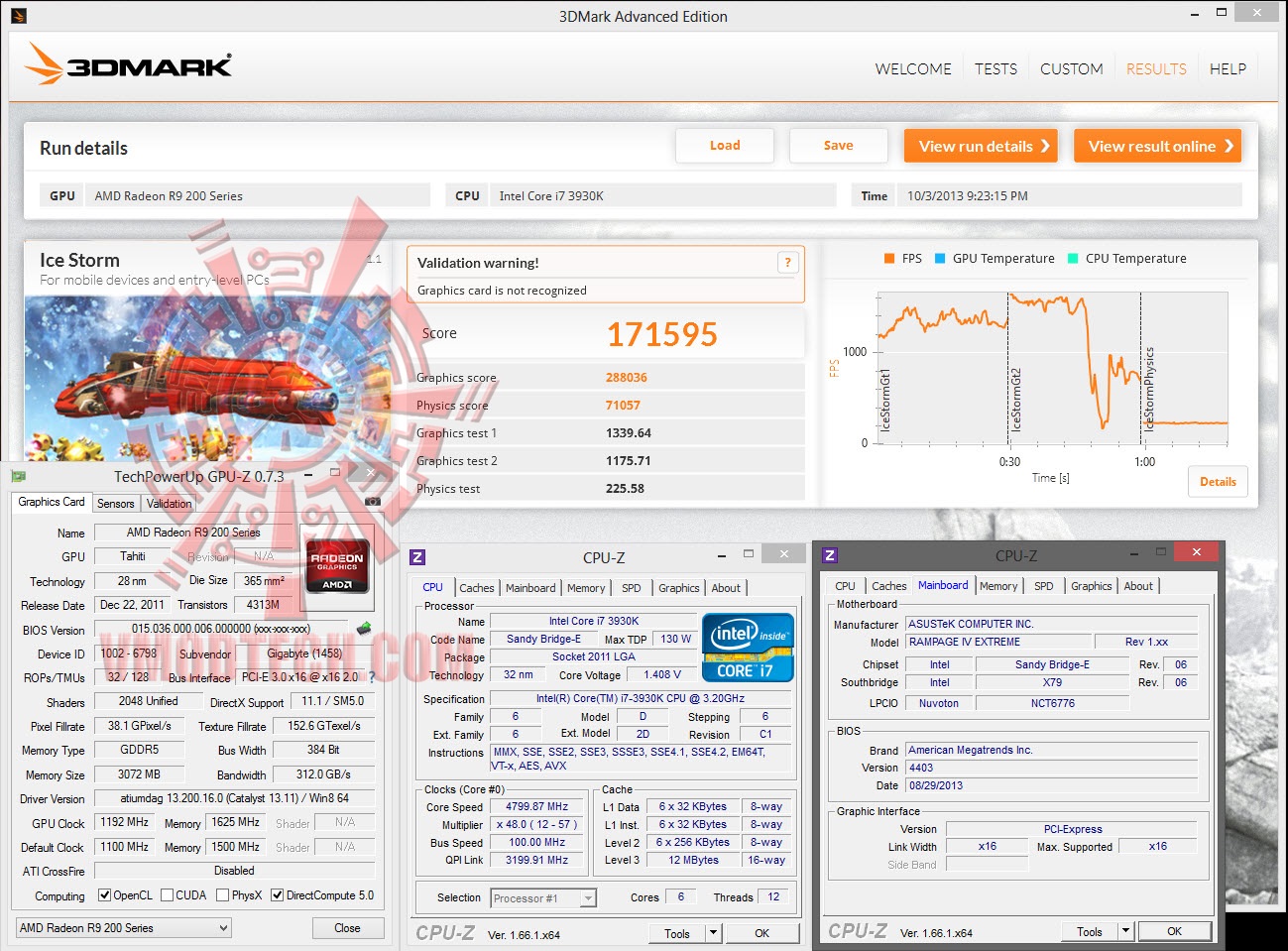This screenshot has height=951, width=1288.
Task: Click the FPS line chart area
Action: coord(1052,368)
